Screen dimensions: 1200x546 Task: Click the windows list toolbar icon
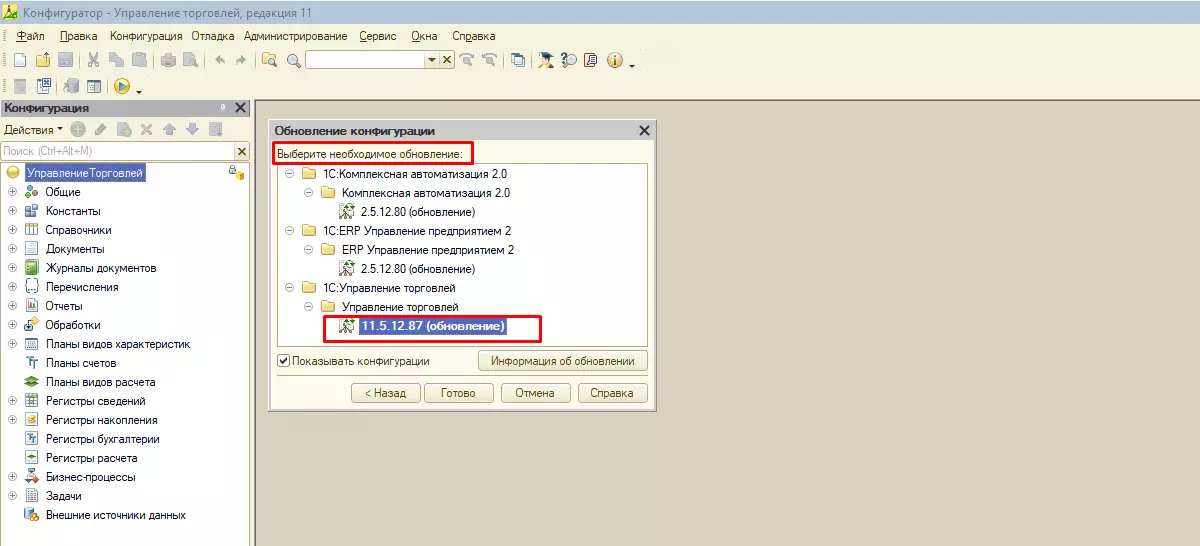point(517,60)
